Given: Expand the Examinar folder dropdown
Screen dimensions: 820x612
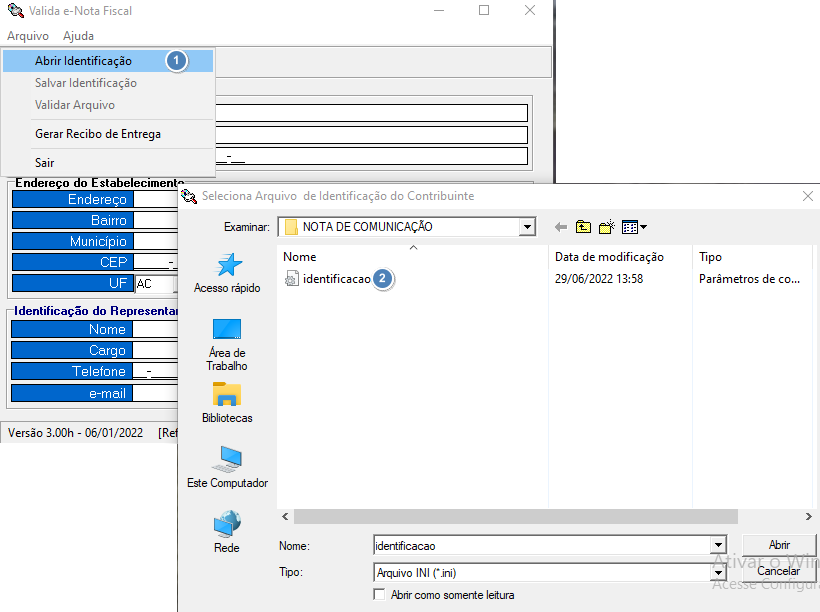Looking at the screenshot, I should (x=527, y=227).
